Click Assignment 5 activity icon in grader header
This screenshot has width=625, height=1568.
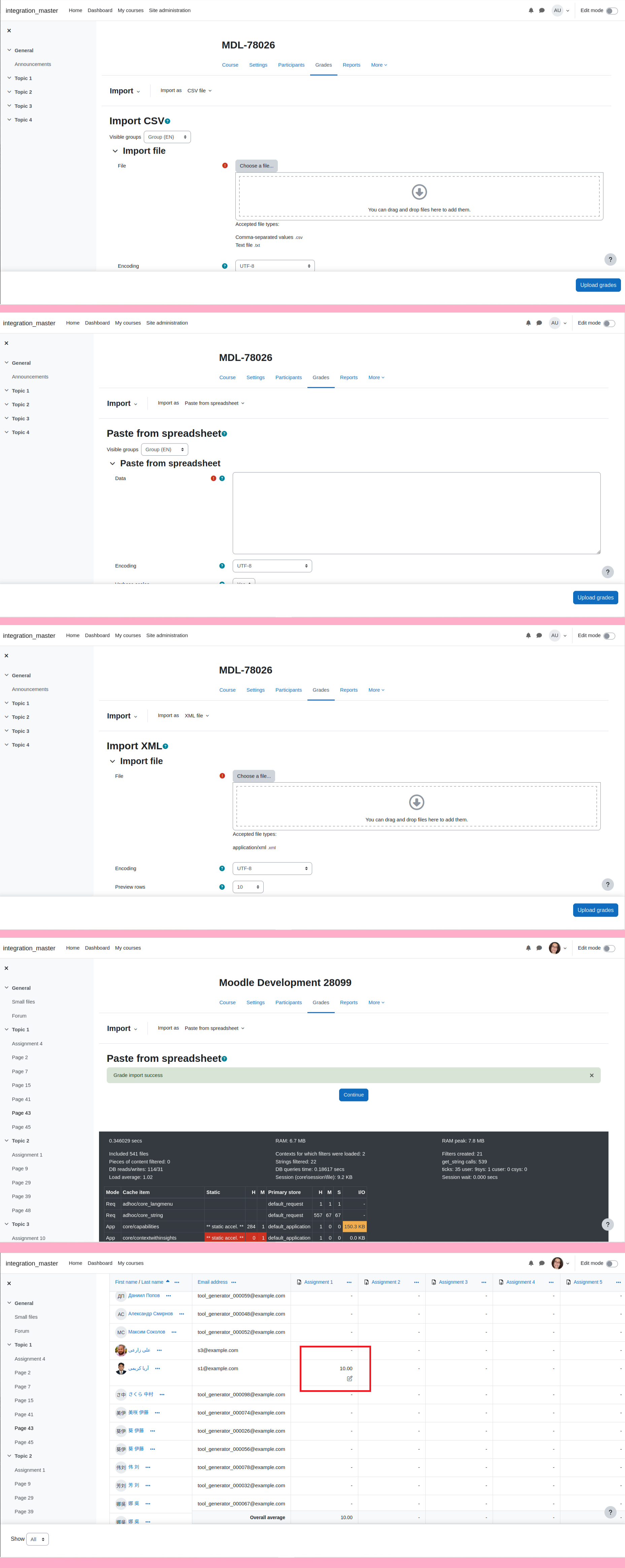pyautogui.click(x=568, y=1282)
